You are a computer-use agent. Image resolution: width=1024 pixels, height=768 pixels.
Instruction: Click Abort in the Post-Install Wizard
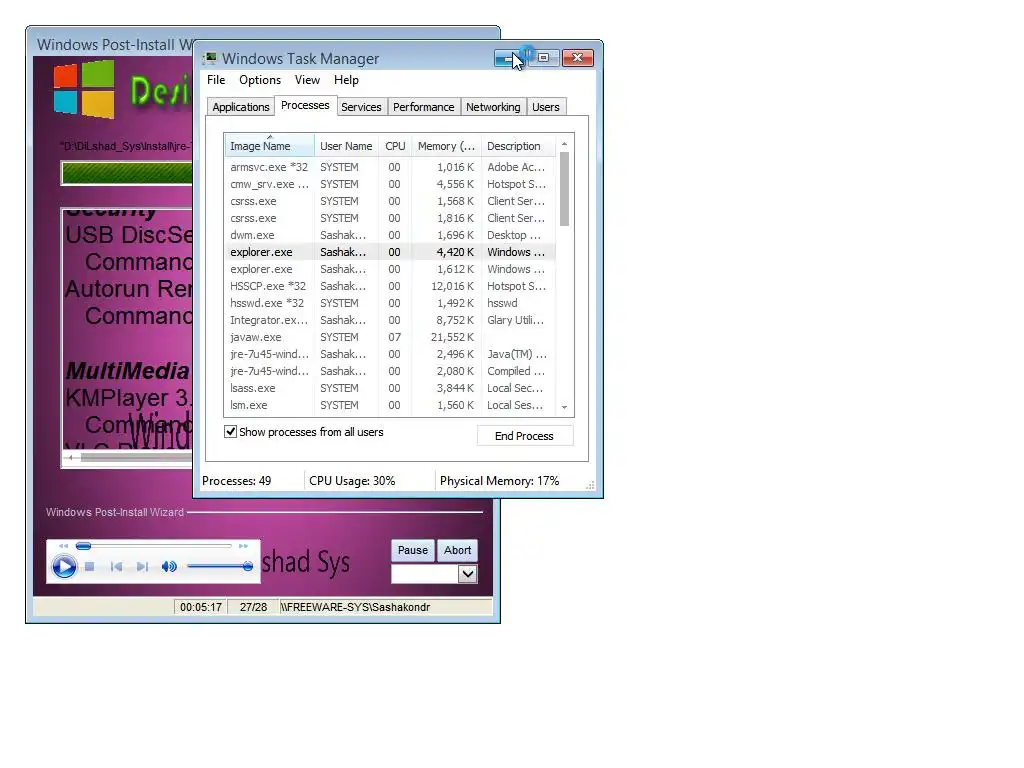click(457, 551)
